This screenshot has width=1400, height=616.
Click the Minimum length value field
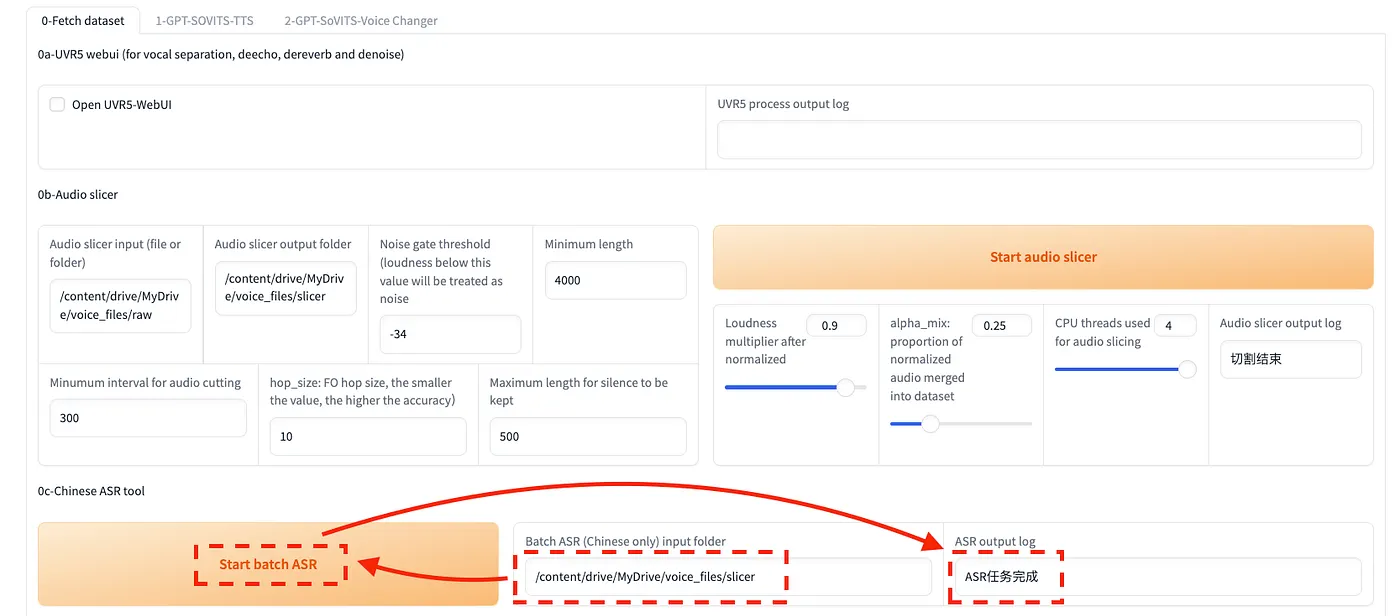615,280
